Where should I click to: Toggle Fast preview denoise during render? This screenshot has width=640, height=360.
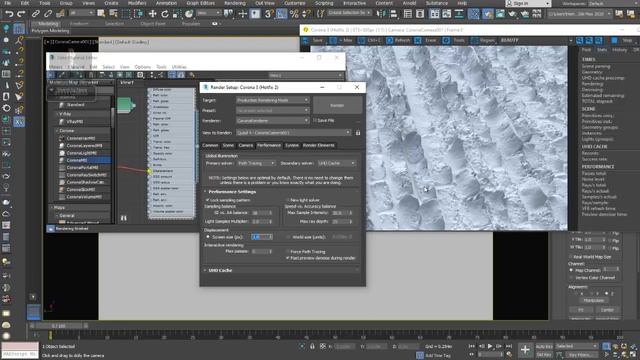(x=288, y=258)
